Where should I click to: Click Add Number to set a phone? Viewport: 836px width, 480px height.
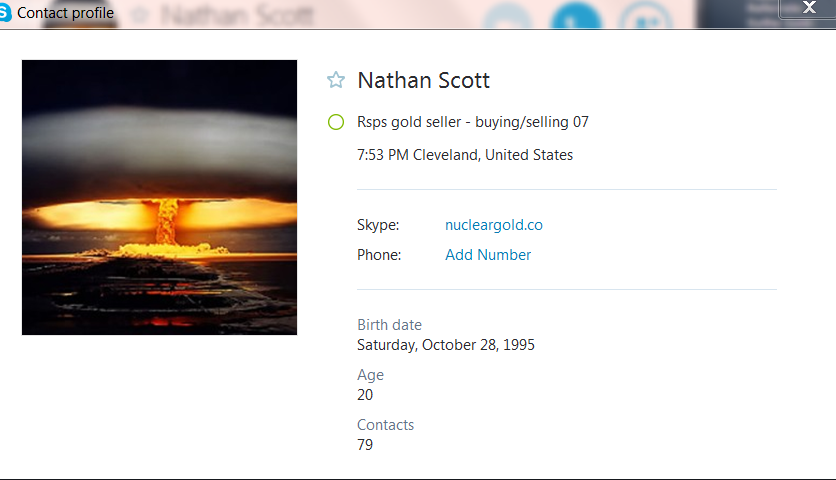488,255
